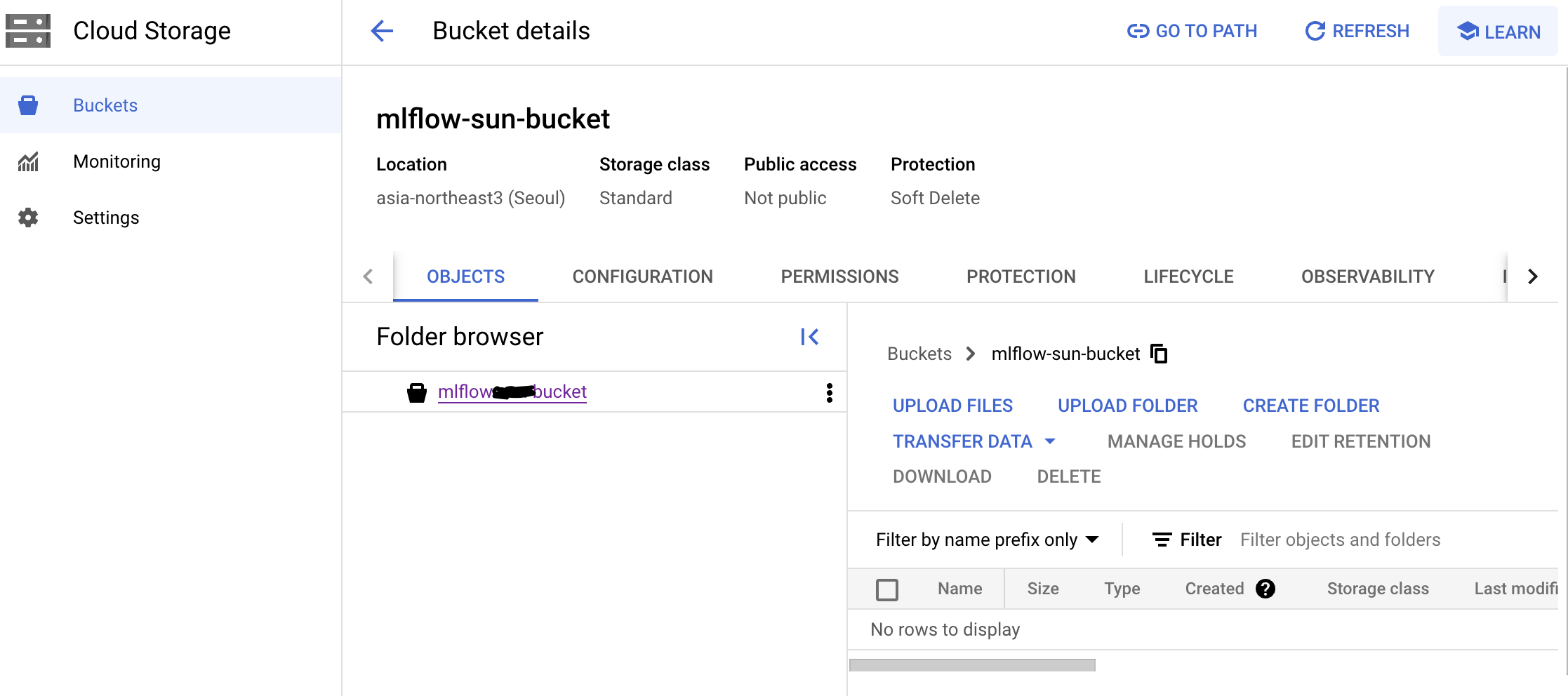
Task: Open the three-dot menu for bucket folder
Action: coord(830,393)
